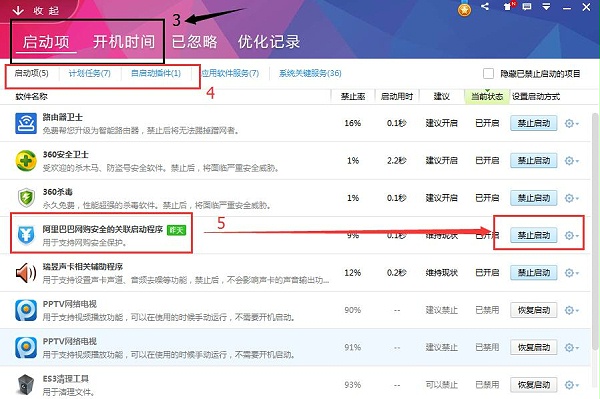The height and width of the screenshot is (399, 600).
Task: Click the 阿里巴巴网购安全 yen shield icon
Action: (x=26, y=235)
